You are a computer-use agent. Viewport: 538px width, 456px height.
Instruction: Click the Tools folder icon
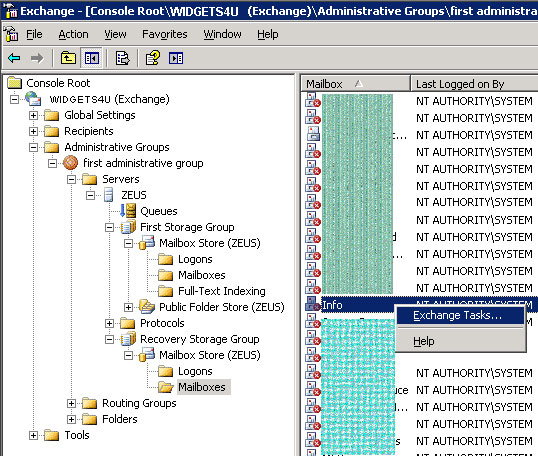pos(52,435)
